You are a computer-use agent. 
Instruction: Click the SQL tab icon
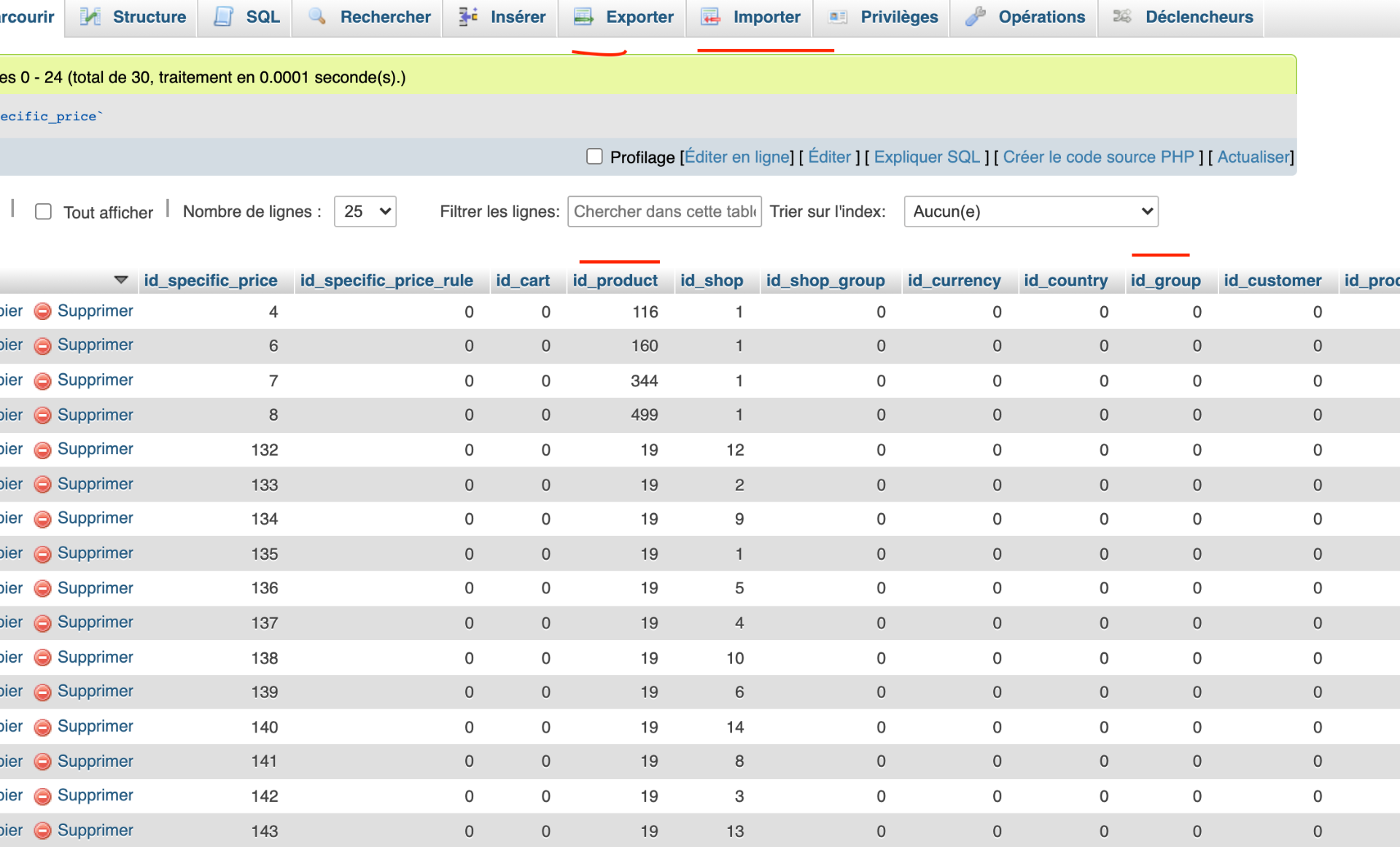224,16
